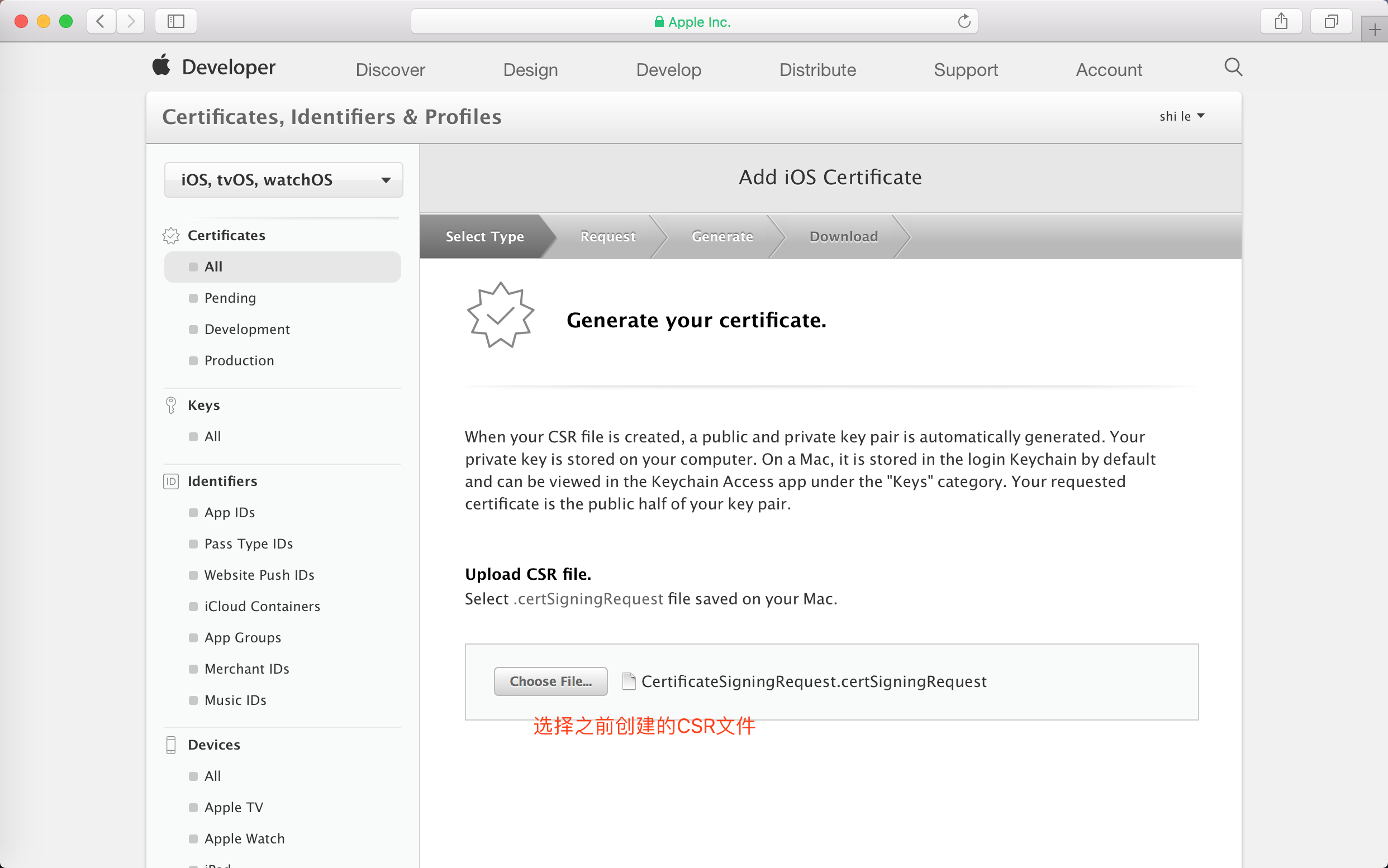Open the Develop menu
Image resolution: width=1388 pixels, height=868 pixels.
click(x=668, y=69)
